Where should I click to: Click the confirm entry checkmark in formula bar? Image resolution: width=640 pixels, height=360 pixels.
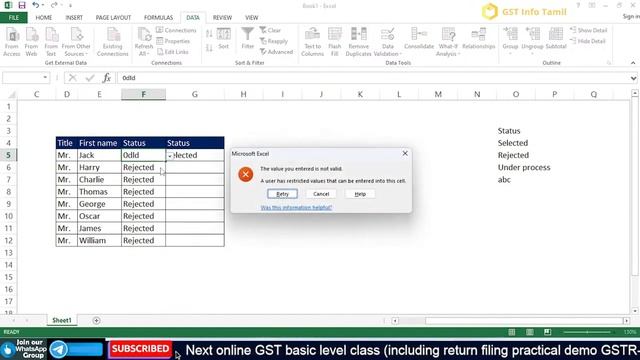pos(90,78)
